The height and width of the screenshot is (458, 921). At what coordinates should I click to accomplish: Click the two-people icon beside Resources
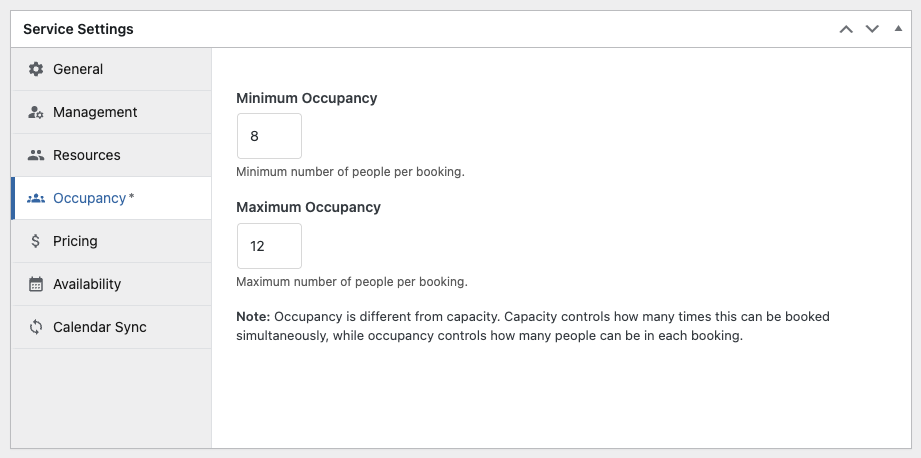(x=36, y=155)
